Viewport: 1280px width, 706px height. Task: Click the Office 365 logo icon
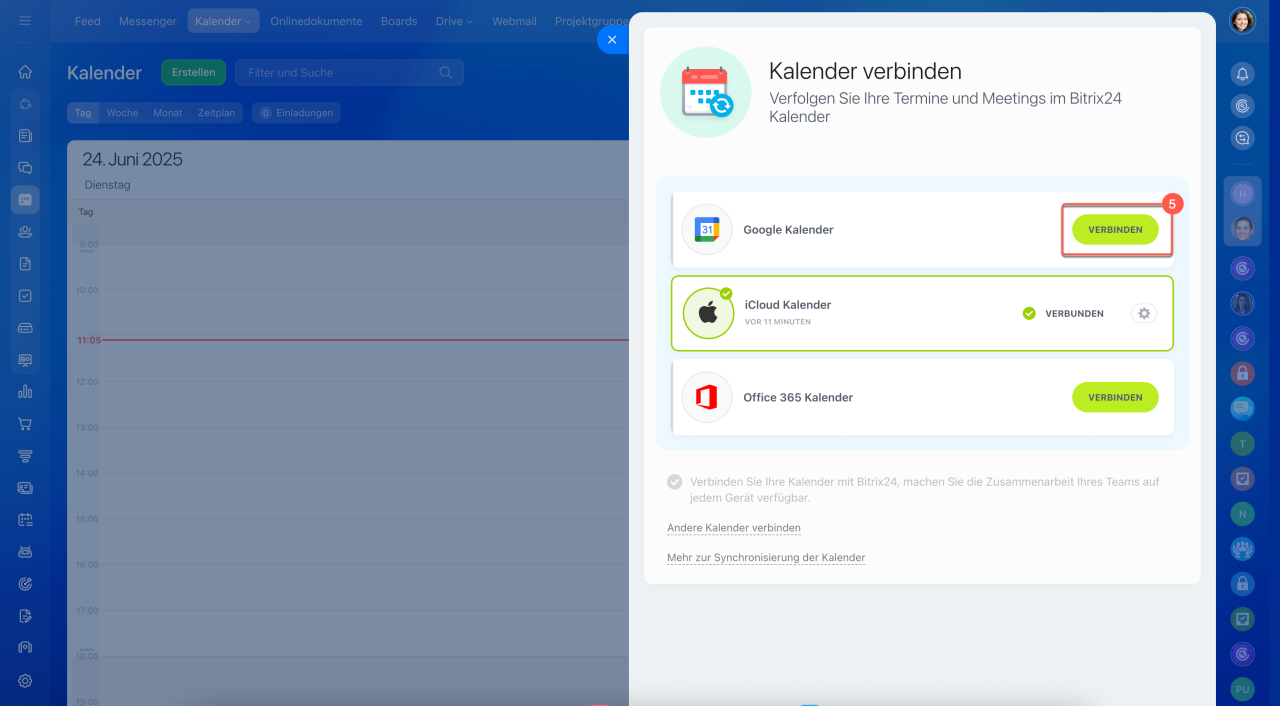pos(707,397)
